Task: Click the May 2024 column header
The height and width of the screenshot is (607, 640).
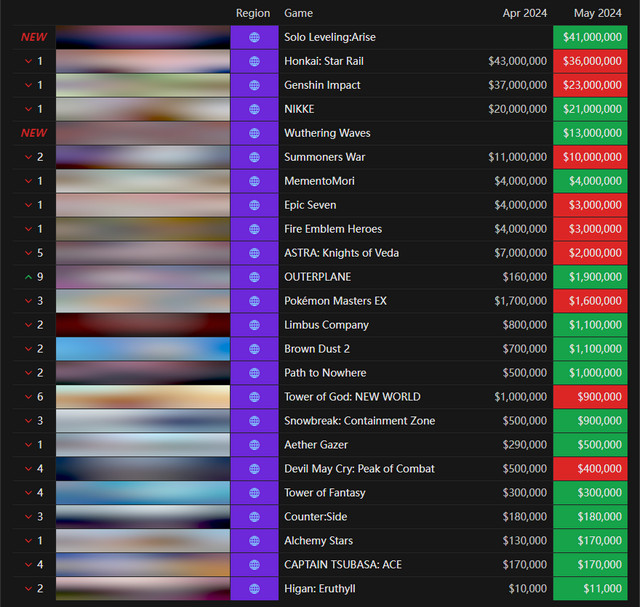Action: pos(598,13)
